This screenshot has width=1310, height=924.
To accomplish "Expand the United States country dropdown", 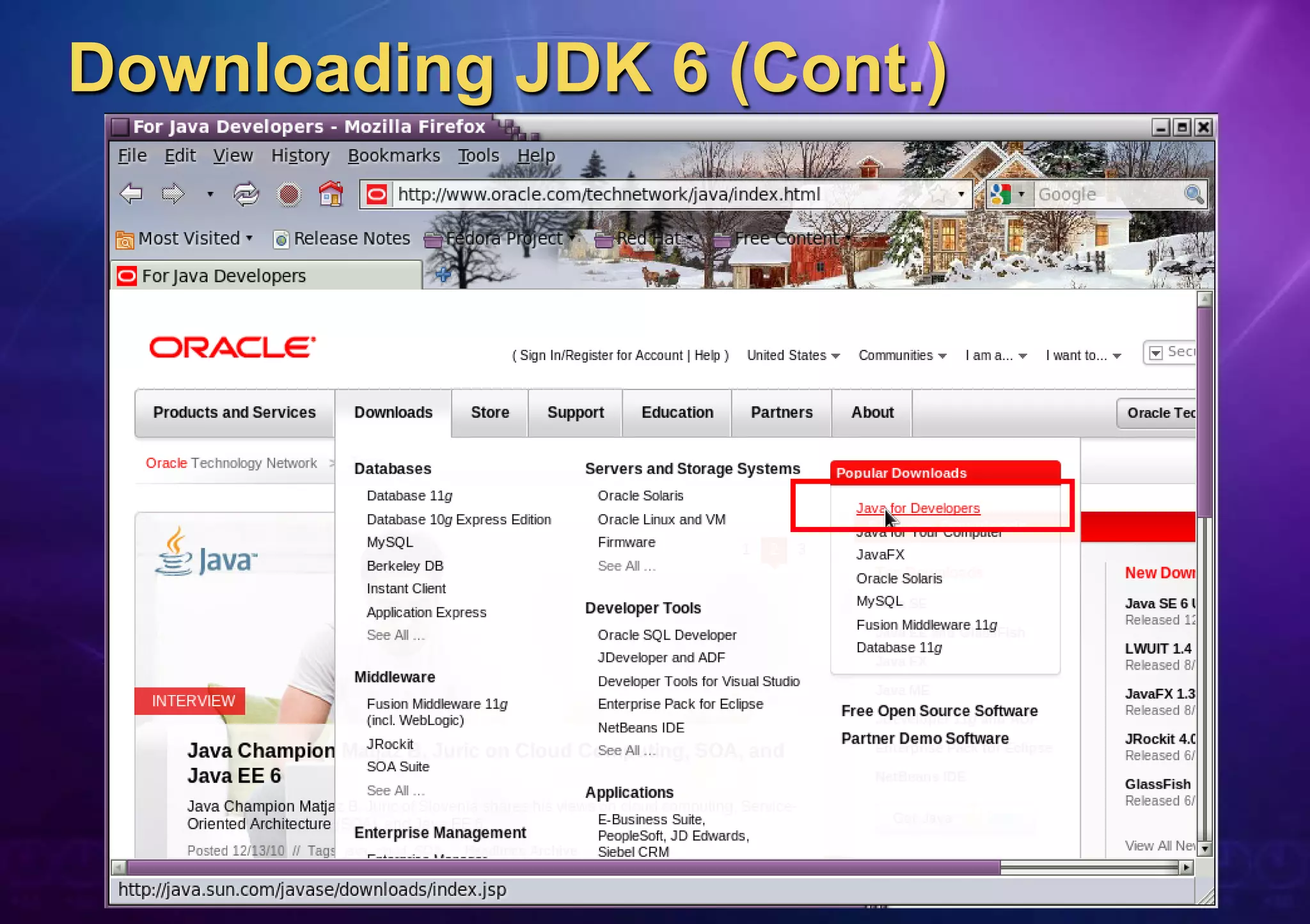I will click(793, 356).
